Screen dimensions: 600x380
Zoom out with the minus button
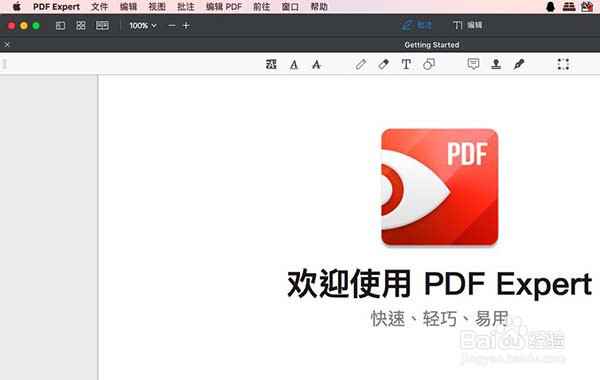click(172, 26)
